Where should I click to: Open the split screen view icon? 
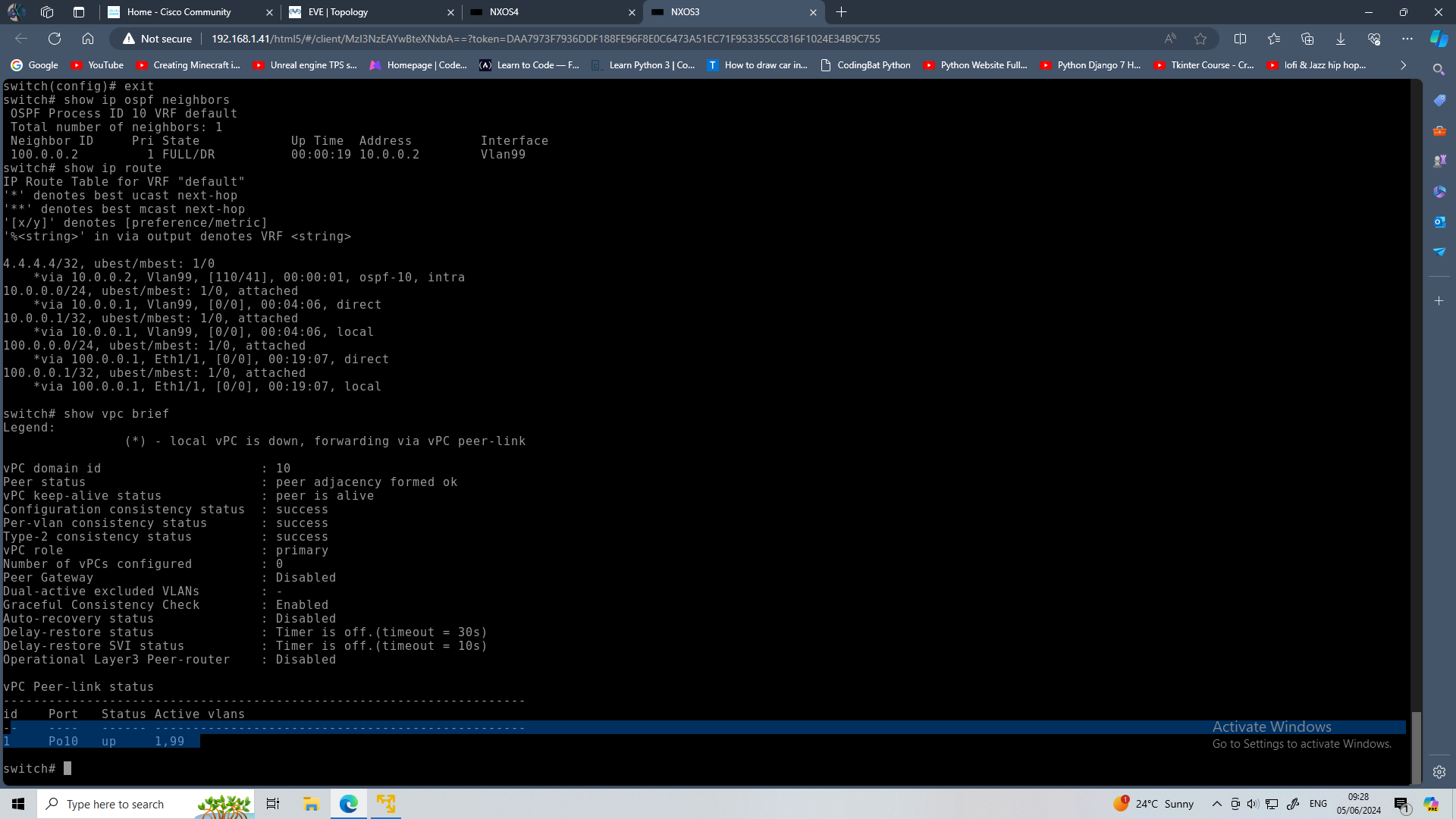coord(1240,39)
